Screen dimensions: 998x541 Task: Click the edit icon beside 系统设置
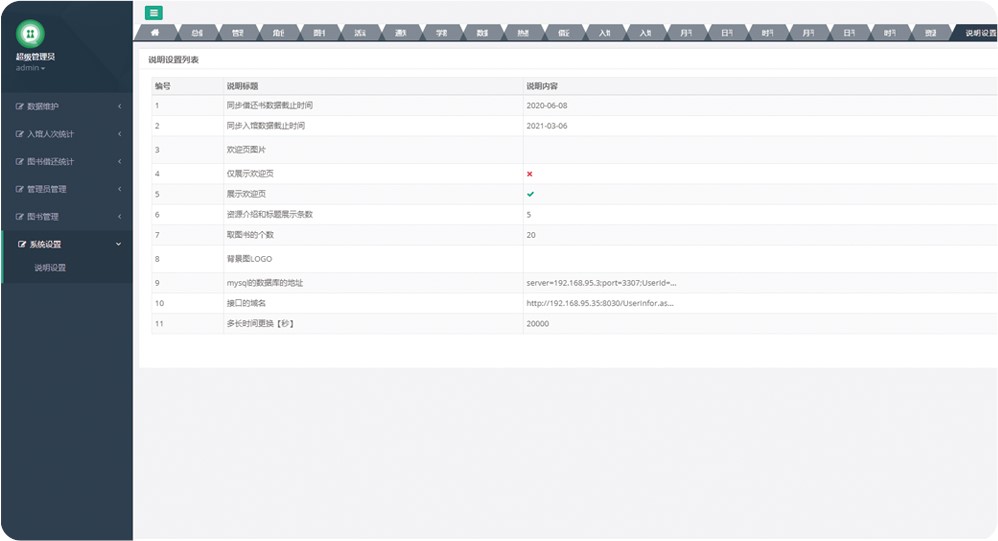click(22, 244)
